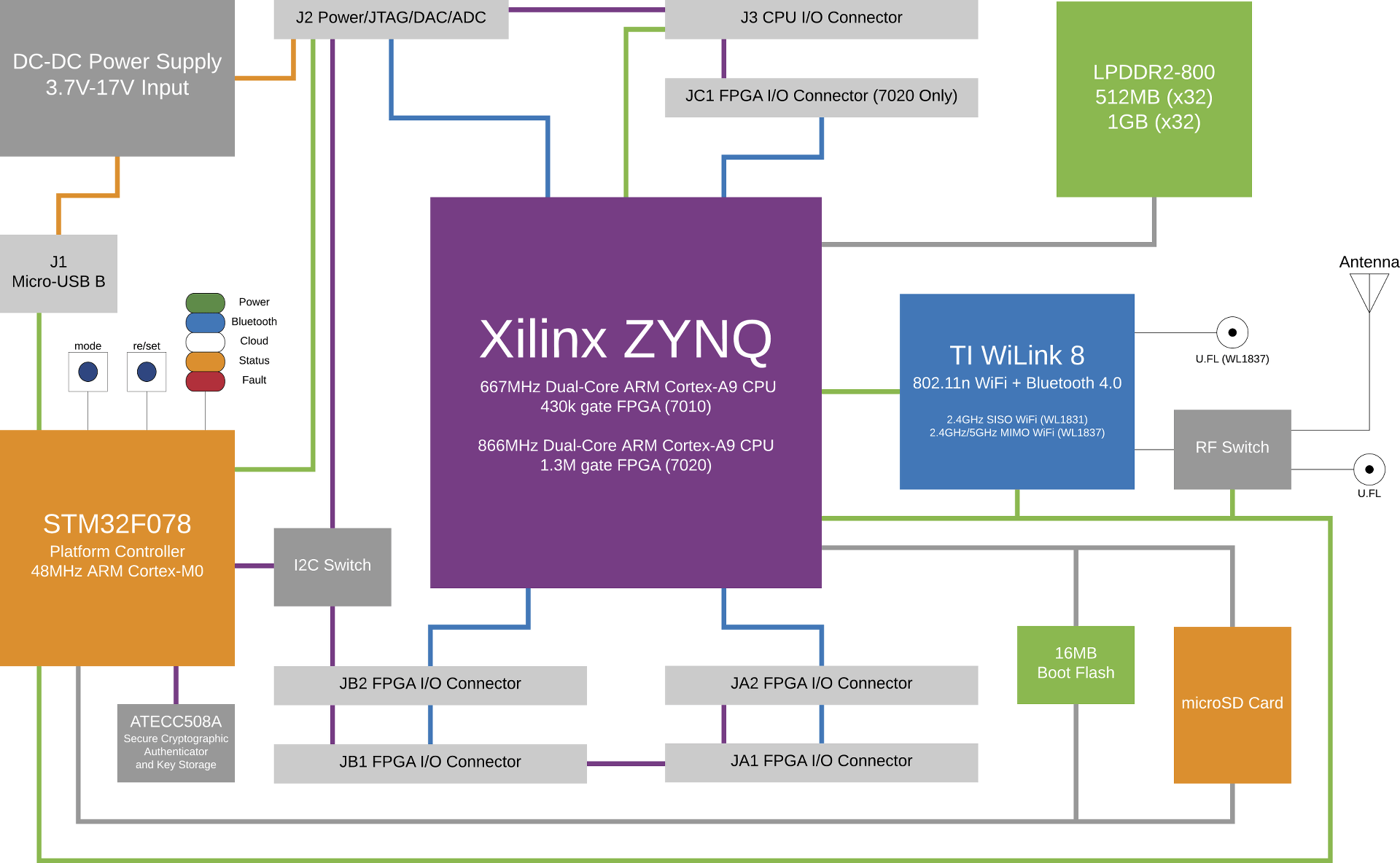Viewport: 1400px width, 863px height.
Task: Click the Antenna symbol
Action: click(1369, 292)
